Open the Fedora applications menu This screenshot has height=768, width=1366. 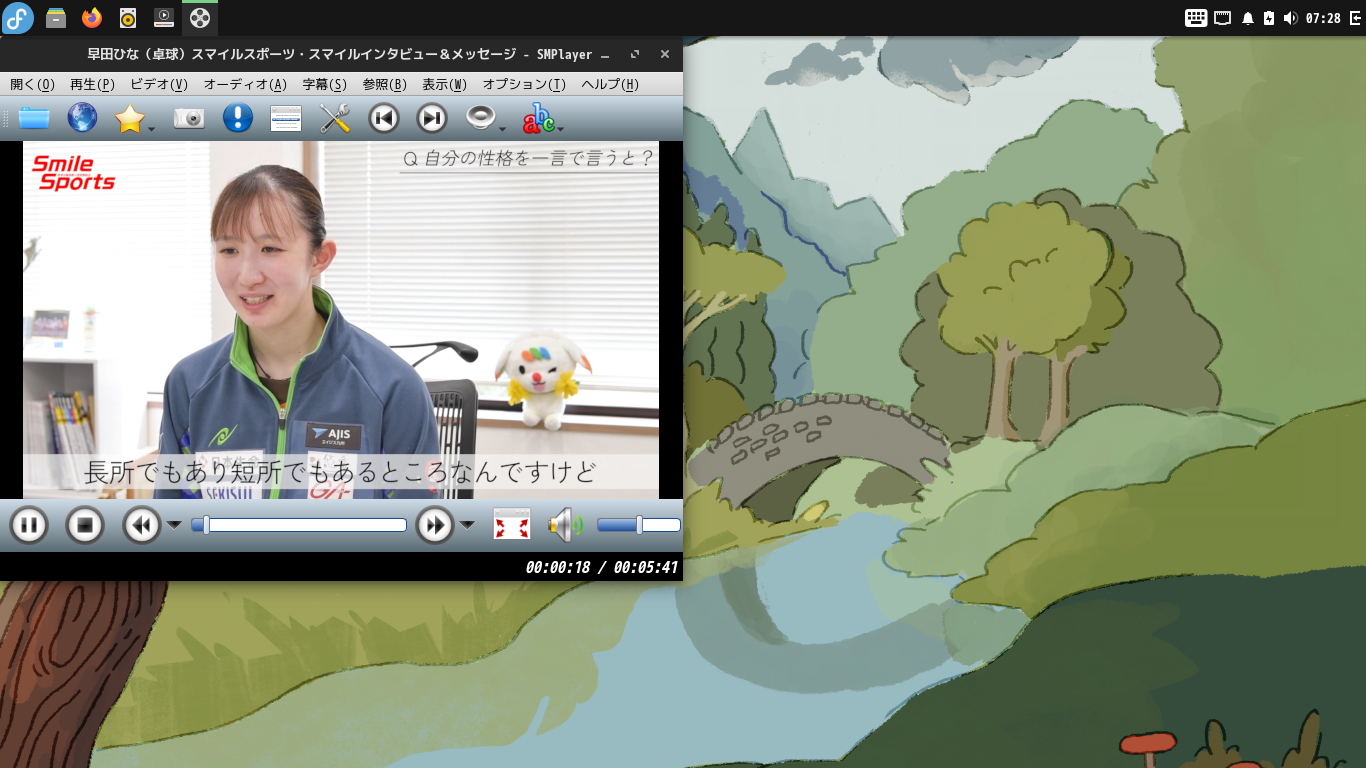[x=18, y=18]
